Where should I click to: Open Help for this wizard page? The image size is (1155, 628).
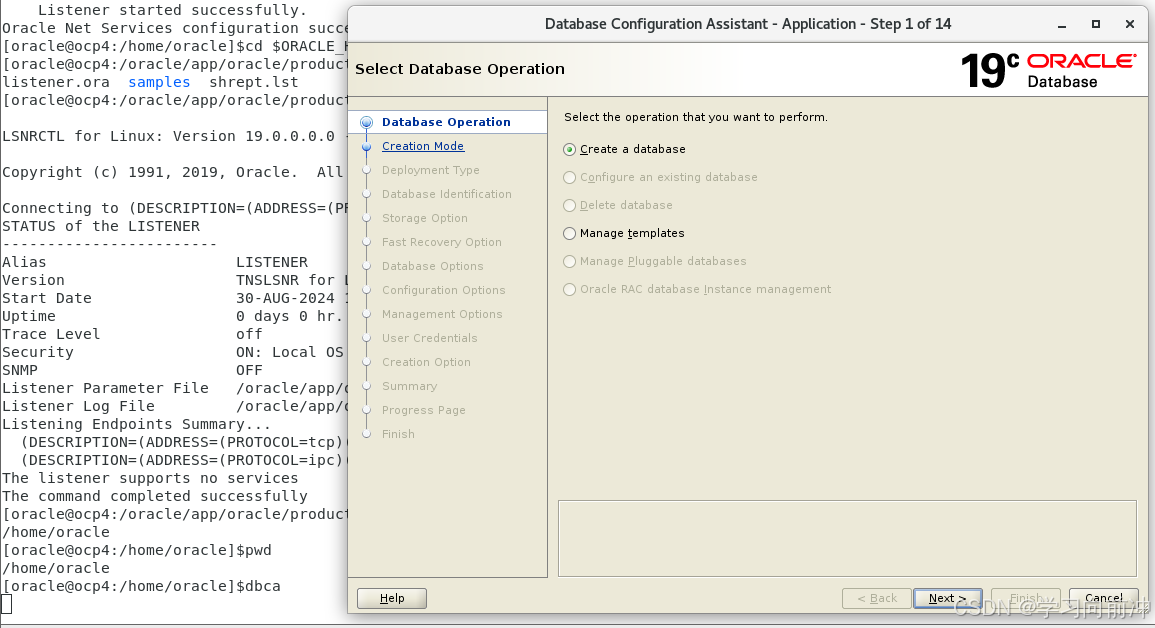[391, 598]
